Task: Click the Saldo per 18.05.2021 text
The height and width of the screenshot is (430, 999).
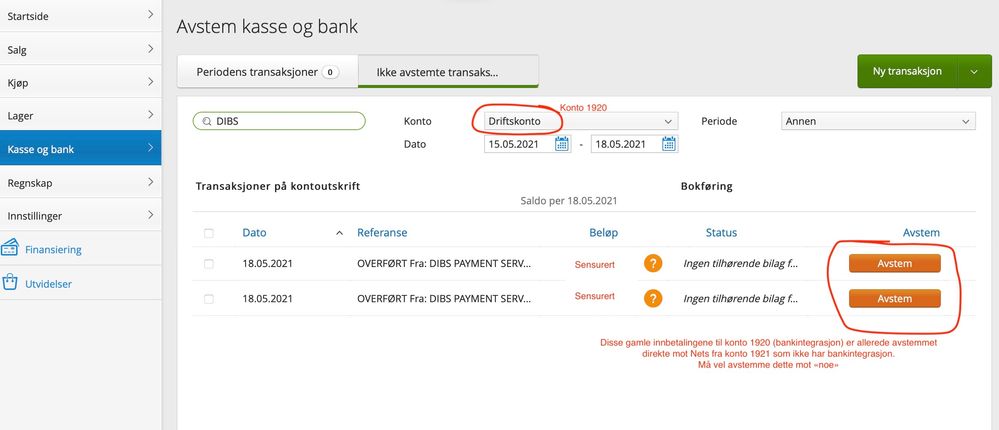Action: [569, 201]
